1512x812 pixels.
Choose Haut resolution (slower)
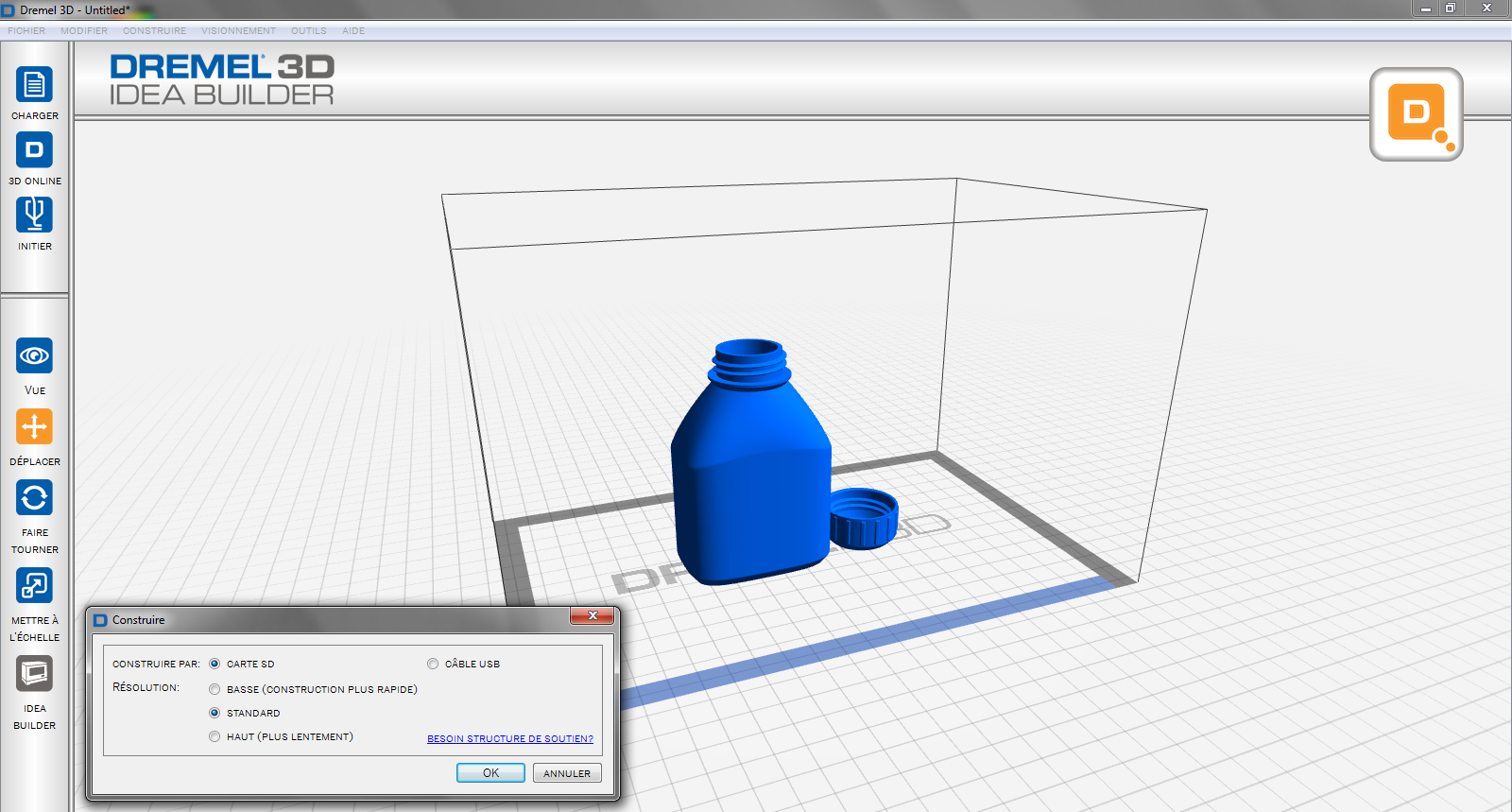click(215, 736)
